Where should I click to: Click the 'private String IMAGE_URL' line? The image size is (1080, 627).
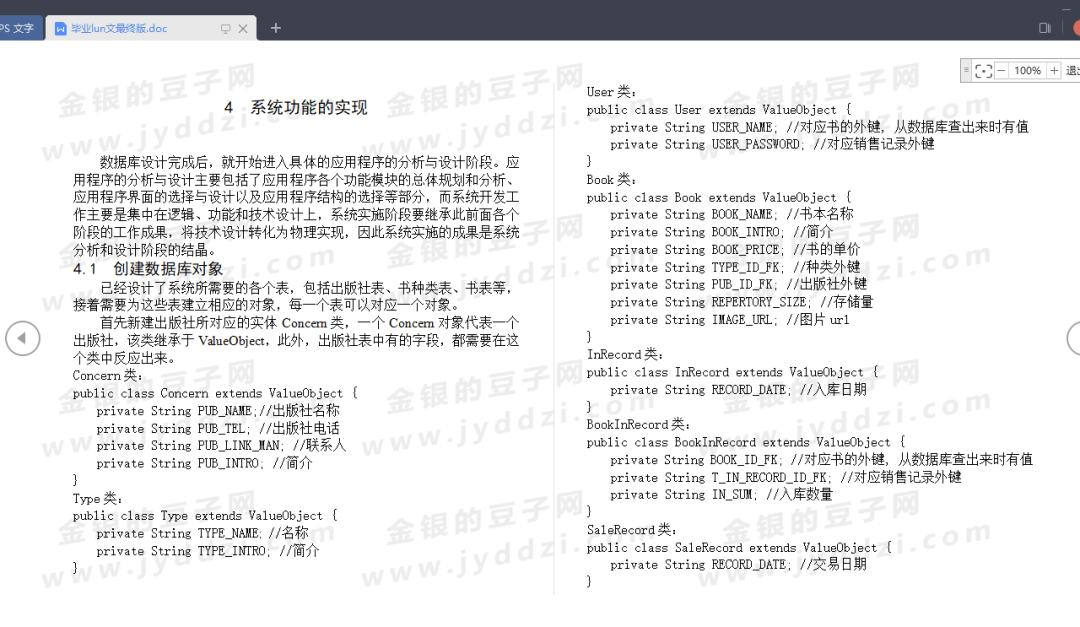point(729,320)
